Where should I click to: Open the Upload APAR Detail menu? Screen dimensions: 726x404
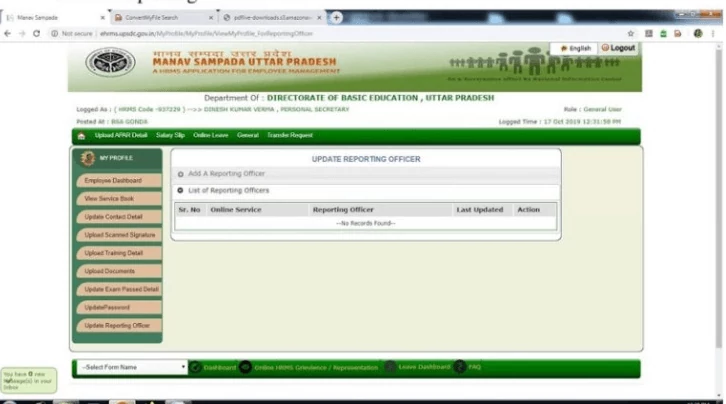click(x=121, y=135)
